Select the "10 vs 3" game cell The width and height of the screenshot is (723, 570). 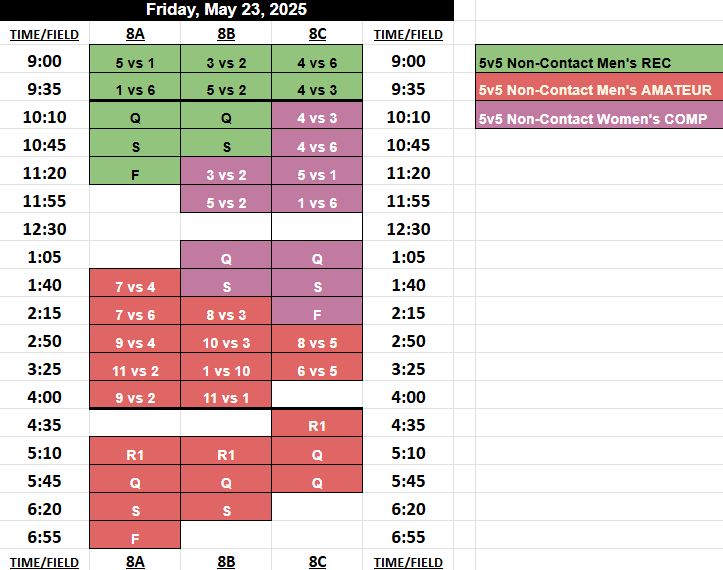tap(226, 342)
